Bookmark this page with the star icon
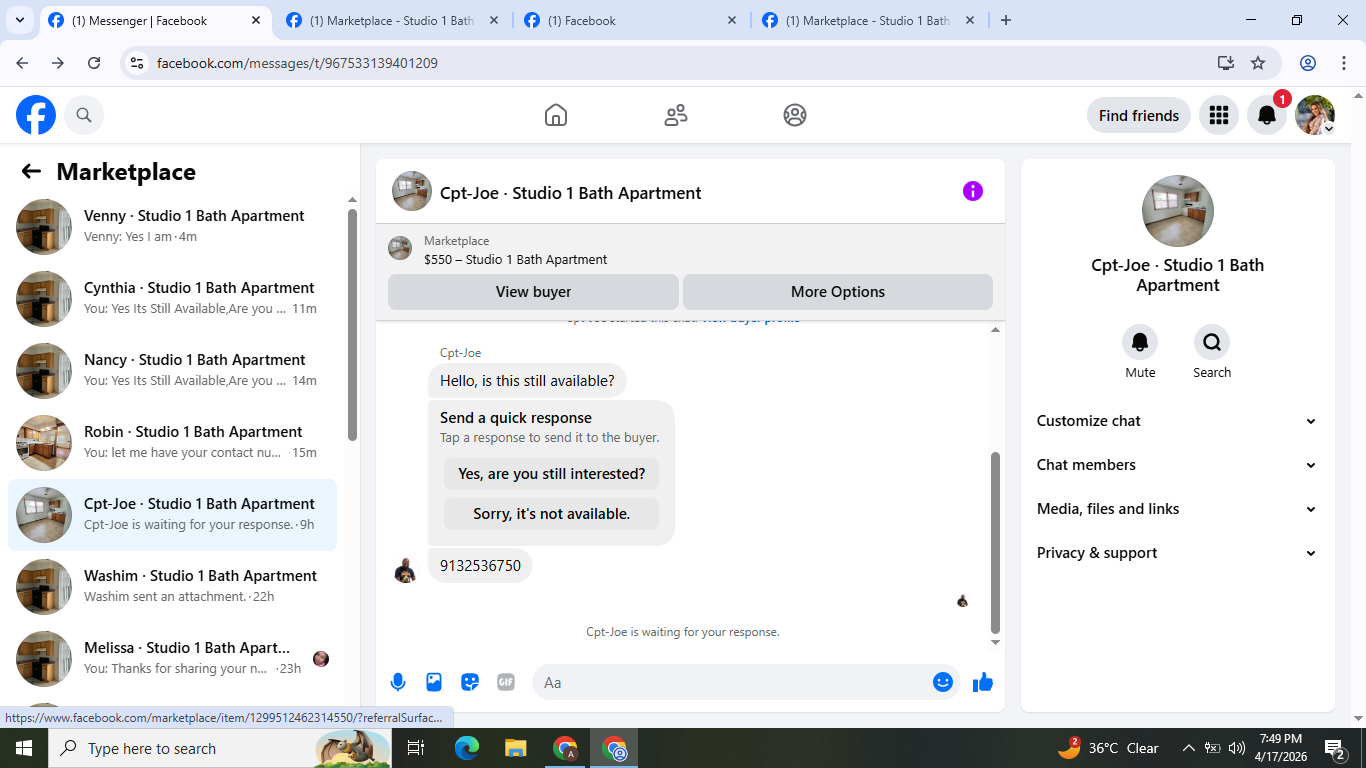 (x=1258, y=63)
